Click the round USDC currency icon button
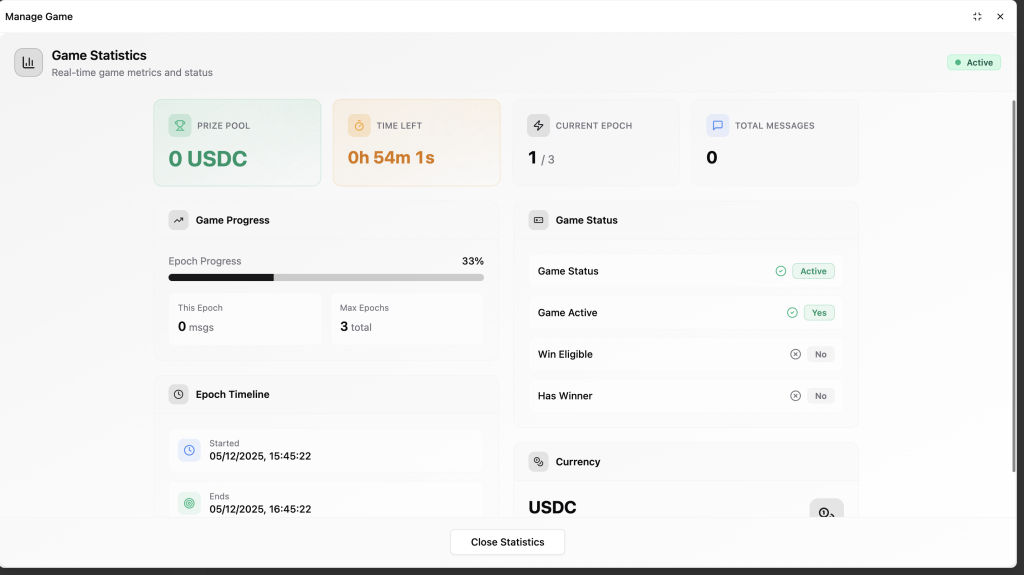The height and width of the screenshot is (575, 1024). point(825,510)
